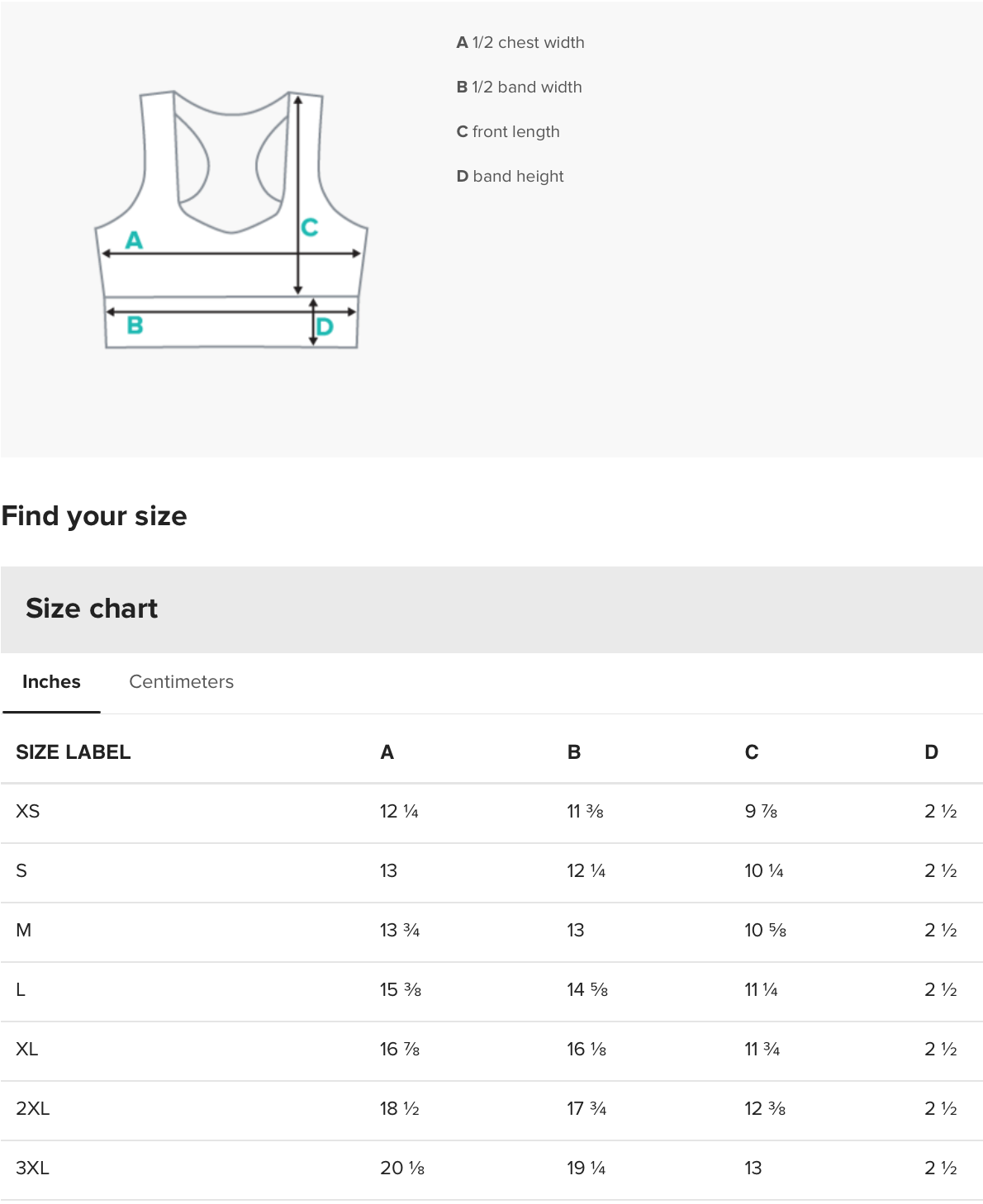Click the '1/2 band width' legend entry
The width and height of the screenshot is (983, 1204).
click(x=519, y=88)
